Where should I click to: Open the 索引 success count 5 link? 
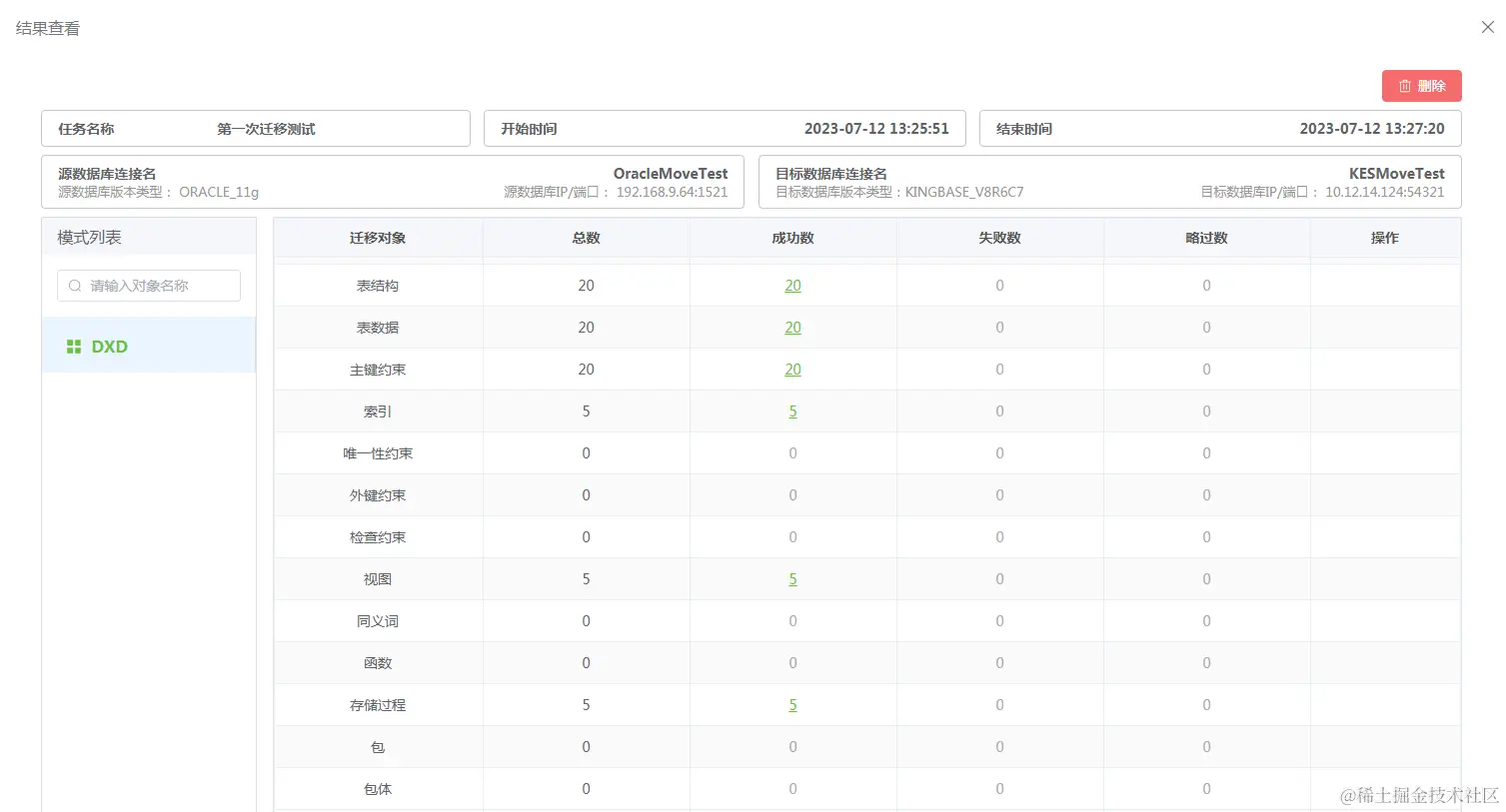(792, 411)
